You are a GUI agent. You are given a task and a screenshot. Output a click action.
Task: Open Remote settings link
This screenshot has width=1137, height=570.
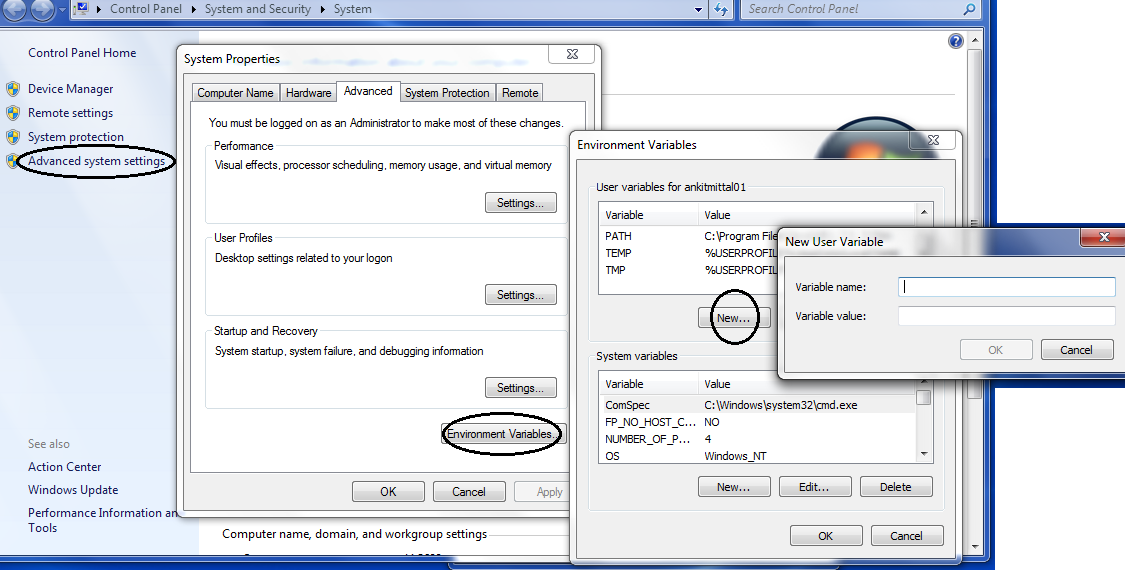(x=70, y=113)
